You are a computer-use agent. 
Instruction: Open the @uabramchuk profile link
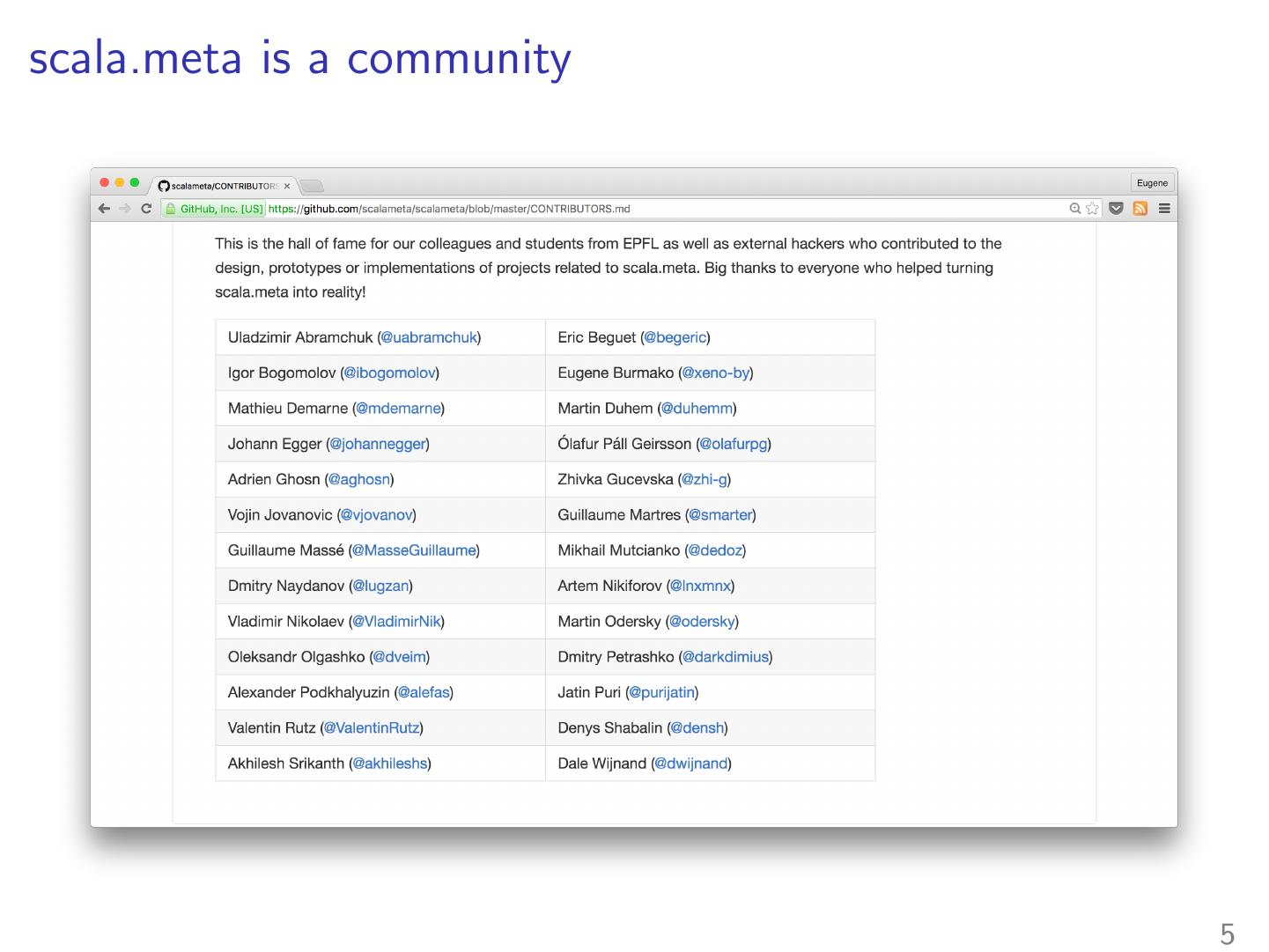click(429, 337)
